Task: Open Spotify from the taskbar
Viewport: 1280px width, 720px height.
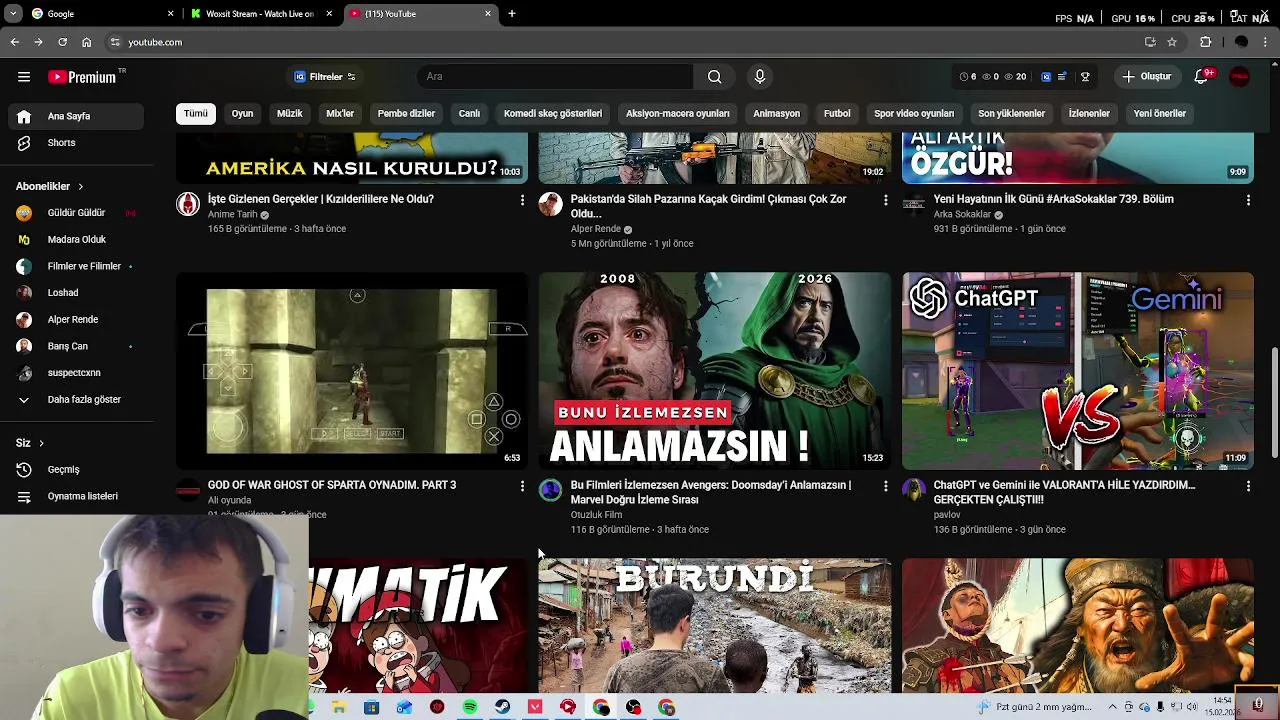Action: point(470,707)
